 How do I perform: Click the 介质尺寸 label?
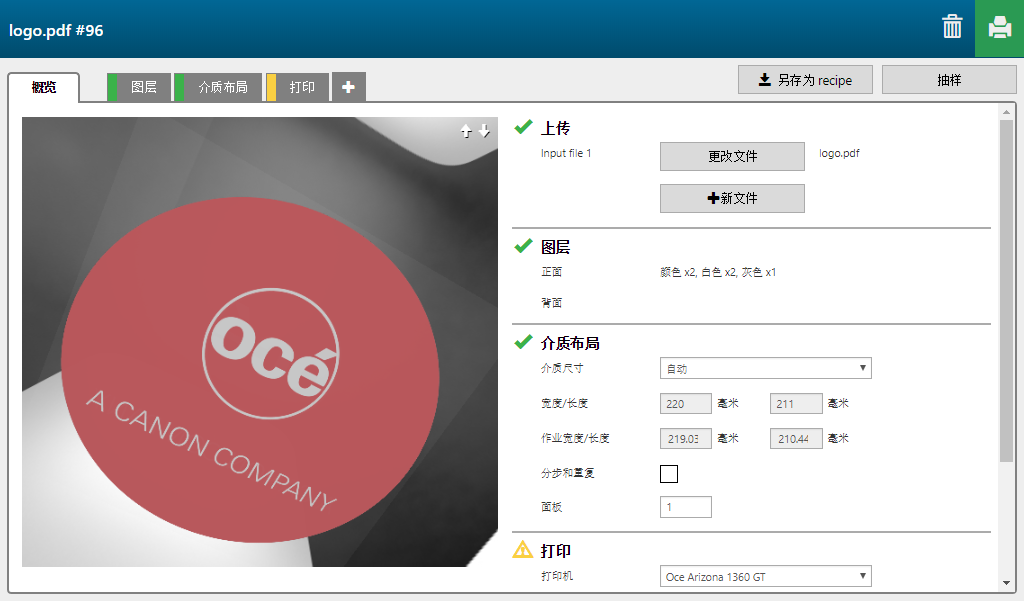(562, 368)
